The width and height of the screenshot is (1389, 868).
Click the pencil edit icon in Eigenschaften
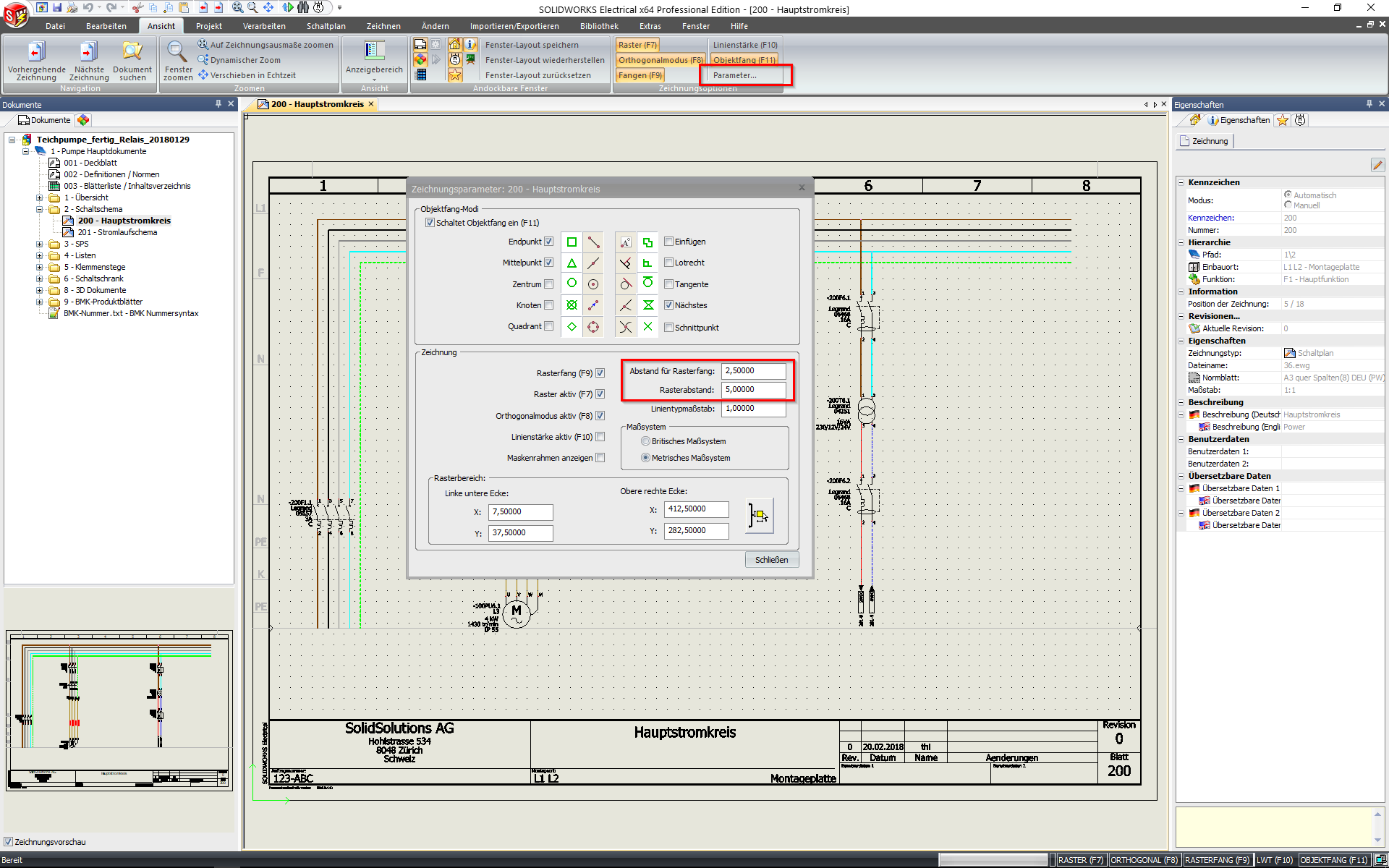tap(1377, 165)
